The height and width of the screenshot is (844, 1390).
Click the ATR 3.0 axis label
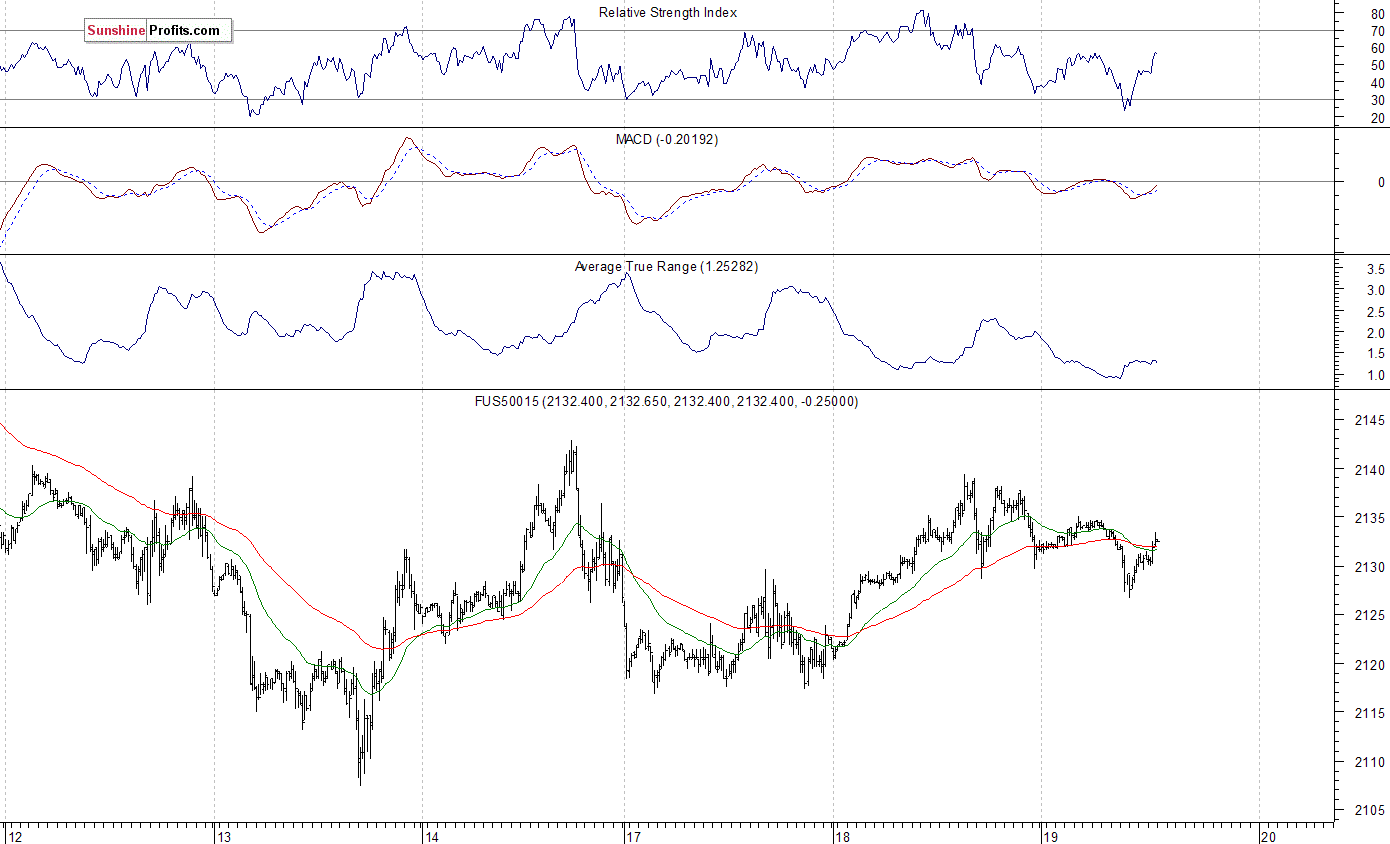click(1375, 291)
